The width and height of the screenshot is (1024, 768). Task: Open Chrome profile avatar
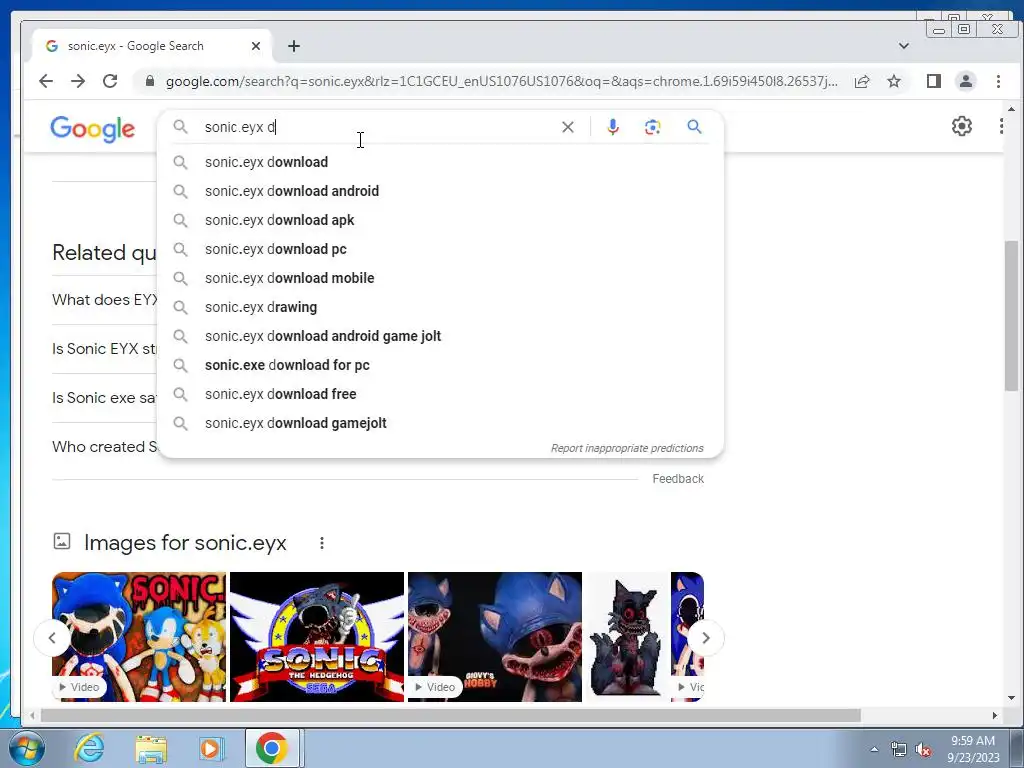click(966, 81)
